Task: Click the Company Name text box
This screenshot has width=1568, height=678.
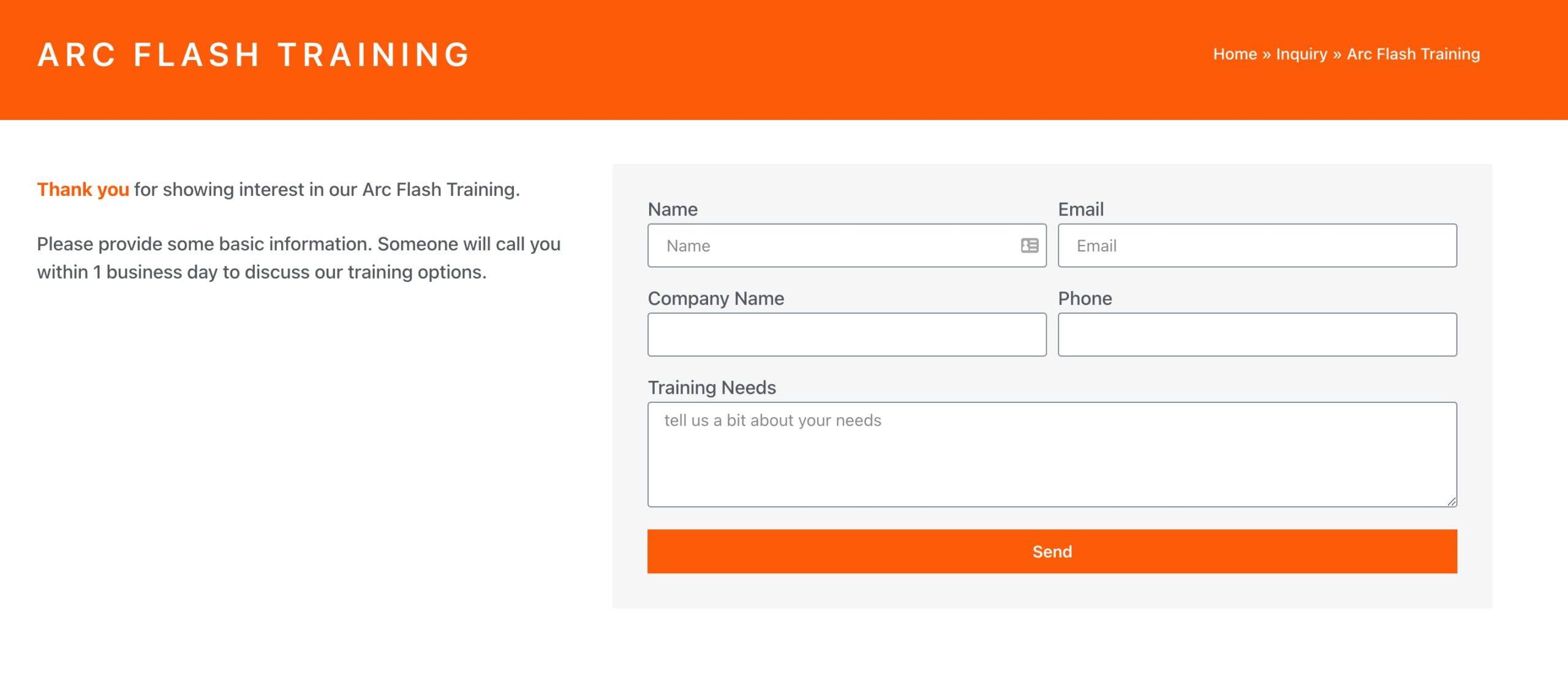Action: point(846,334)
